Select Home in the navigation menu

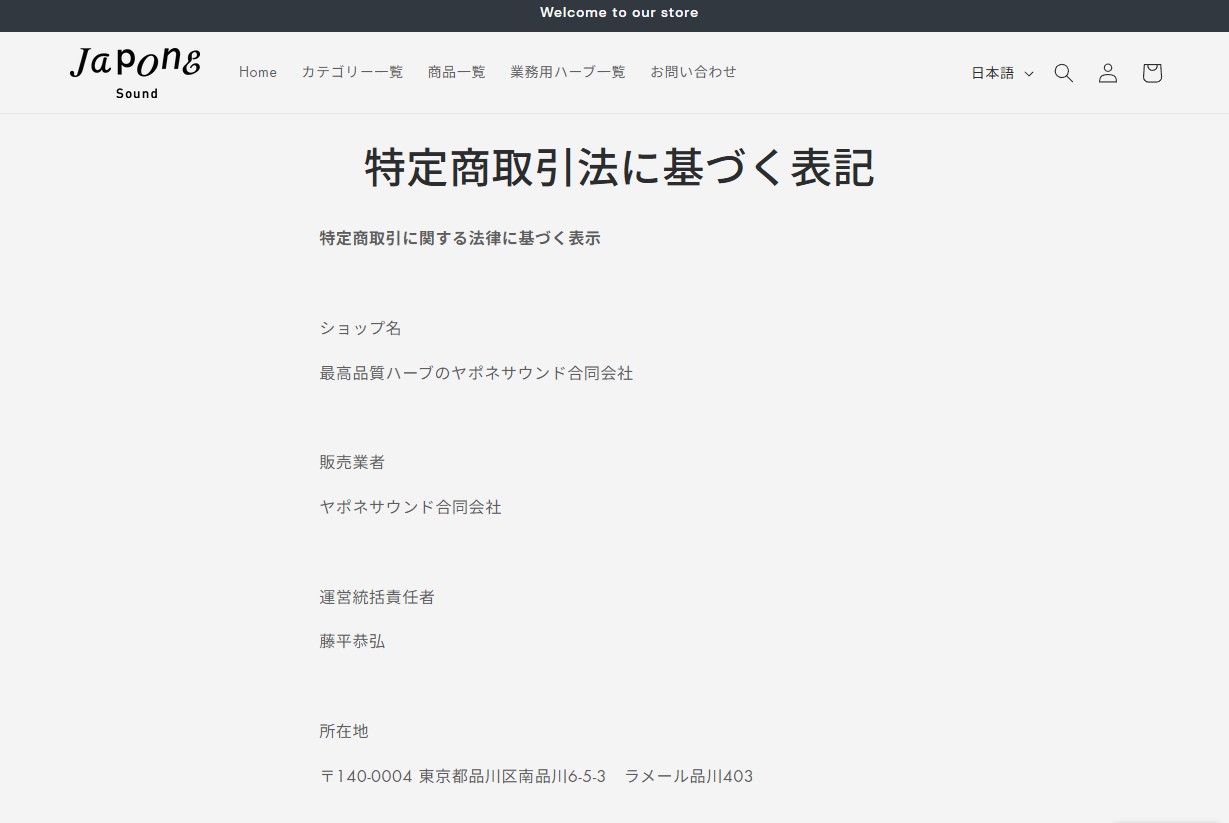point(257,72)
